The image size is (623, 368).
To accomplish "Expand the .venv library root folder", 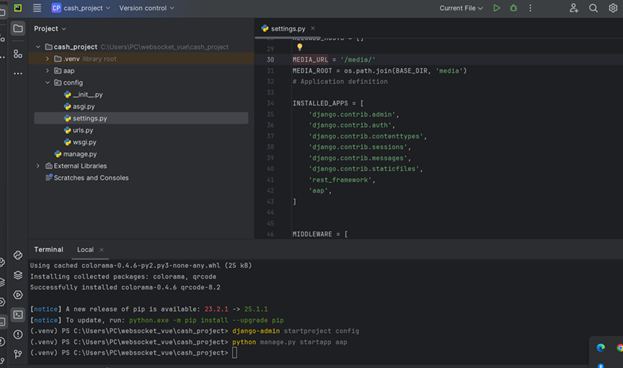I will 47,59.
